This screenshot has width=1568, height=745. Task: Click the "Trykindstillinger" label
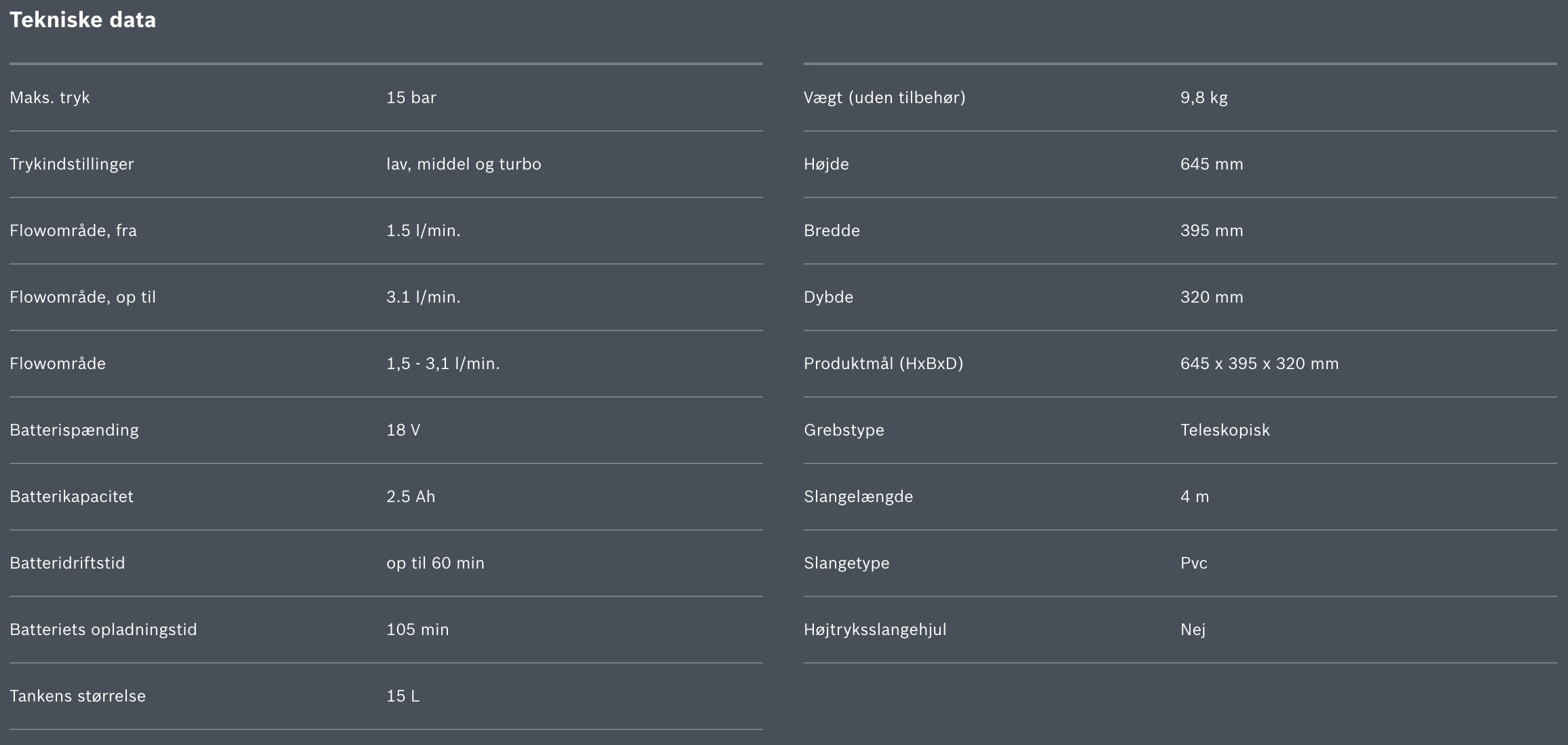coord(72,164)
